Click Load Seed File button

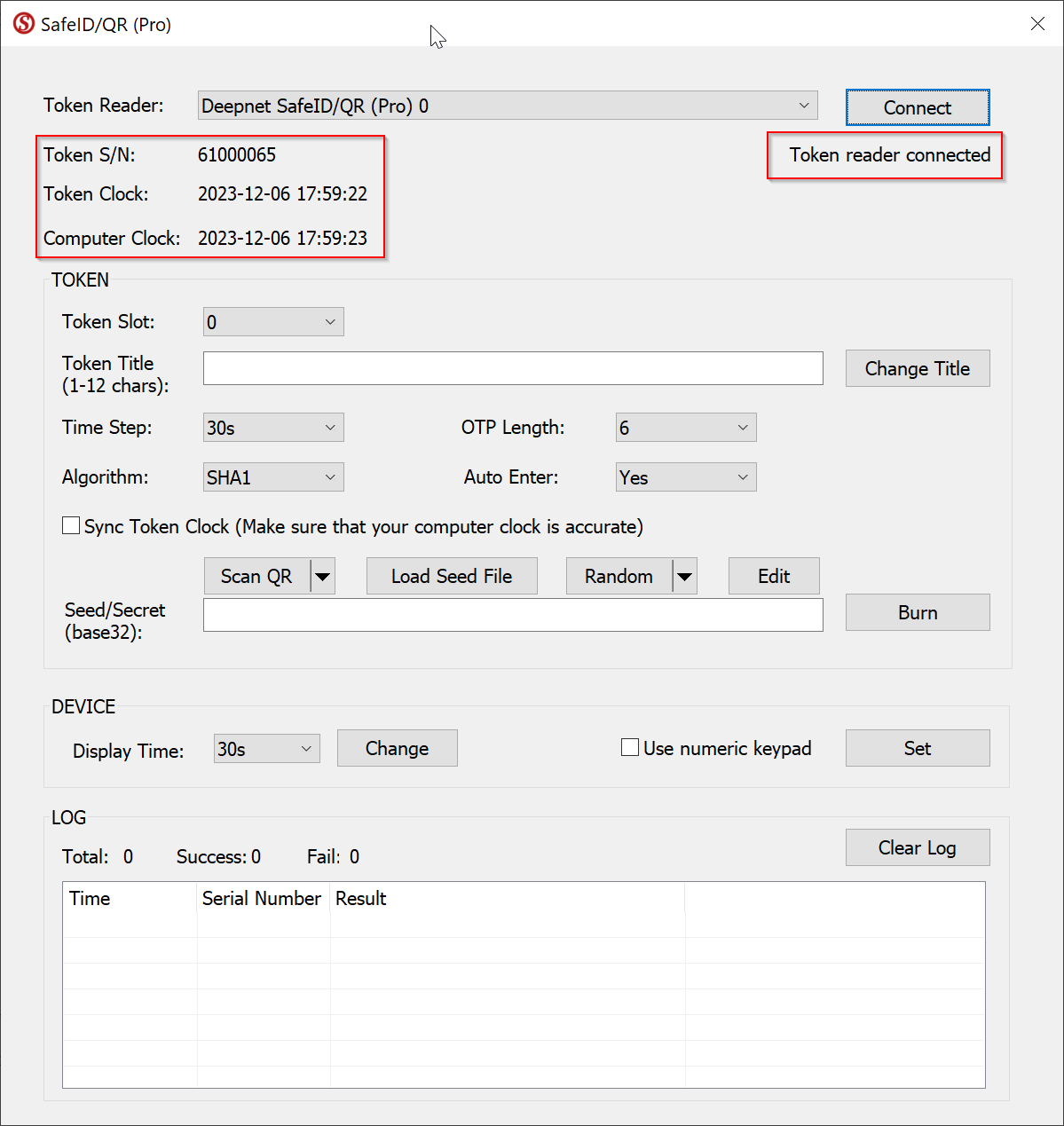point(452,577)
